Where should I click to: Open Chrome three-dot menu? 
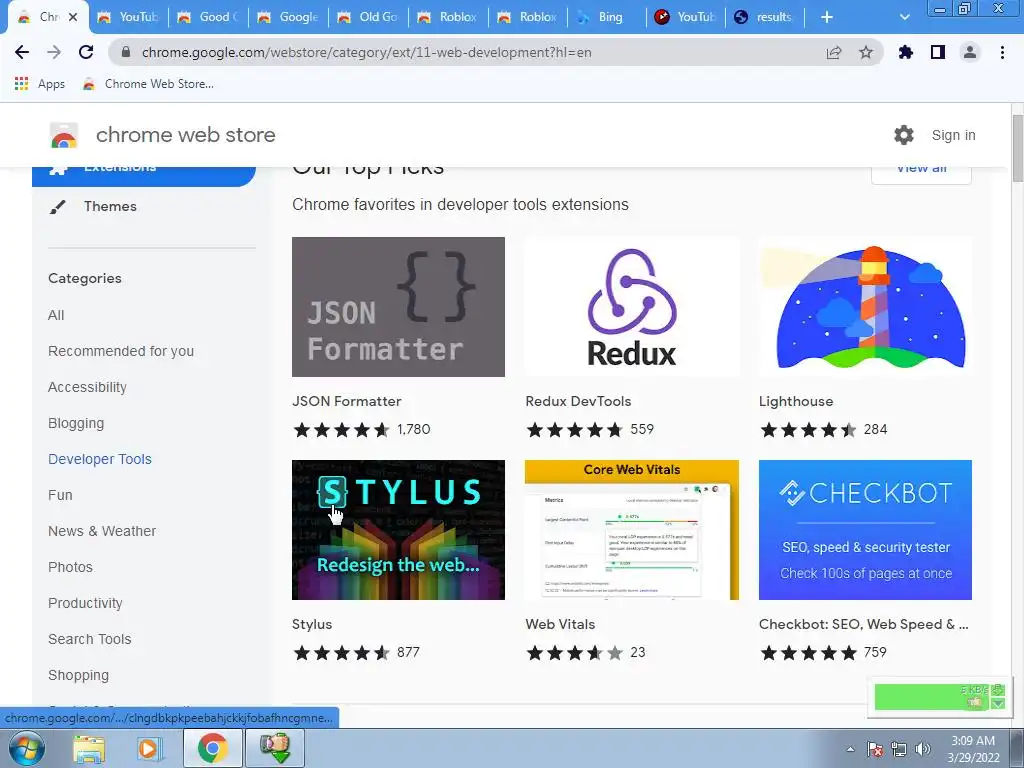(1002, 52)
